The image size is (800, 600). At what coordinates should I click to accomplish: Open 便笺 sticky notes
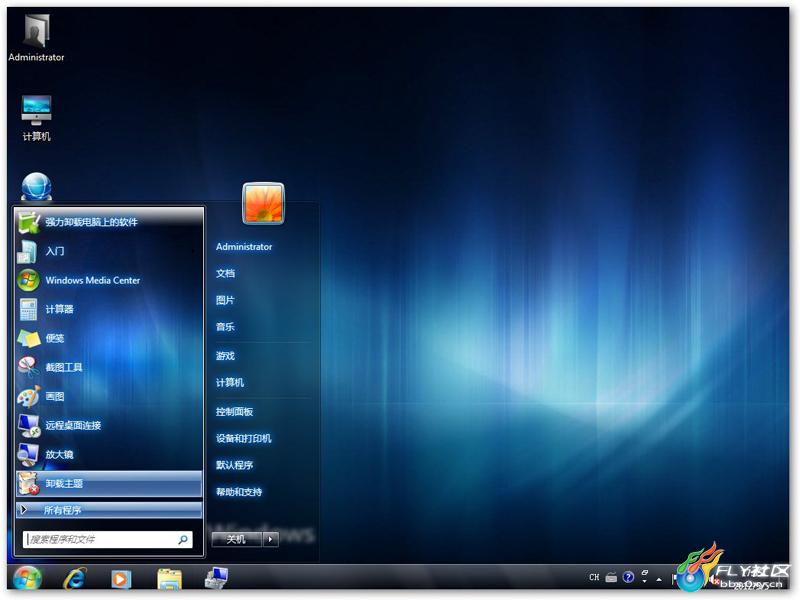click(x=109, y=338)
